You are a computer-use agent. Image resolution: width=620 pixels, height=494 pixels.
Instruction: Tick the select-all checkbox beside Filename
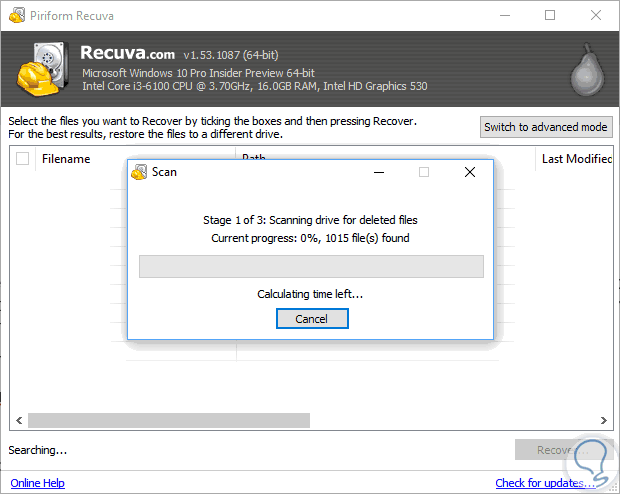point(22,159)
